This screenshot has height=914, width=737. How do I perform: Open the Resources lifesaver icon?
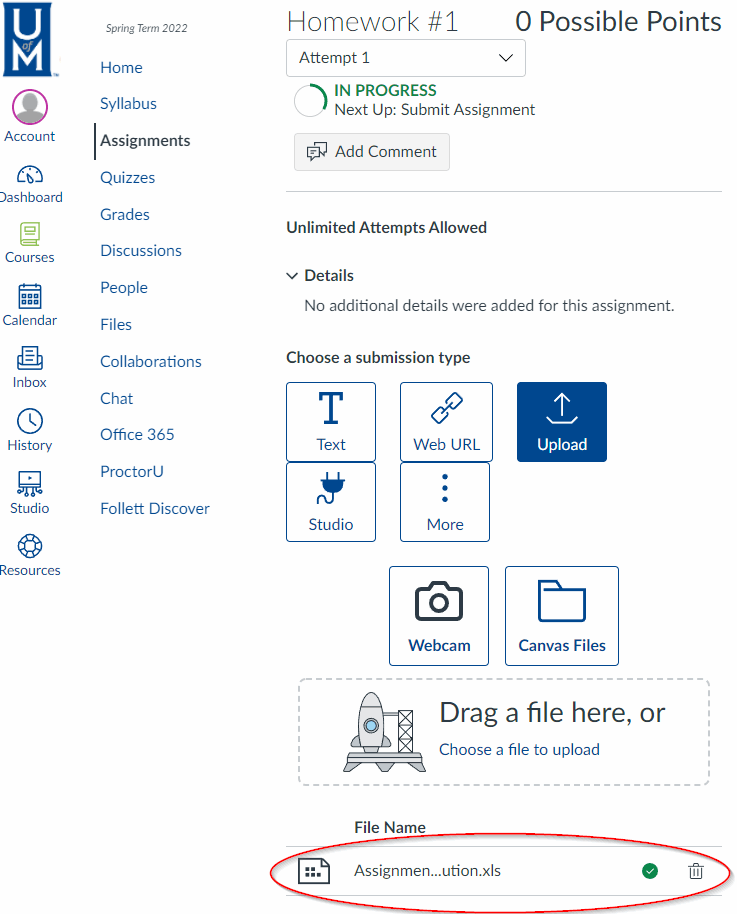click(30, 546)
